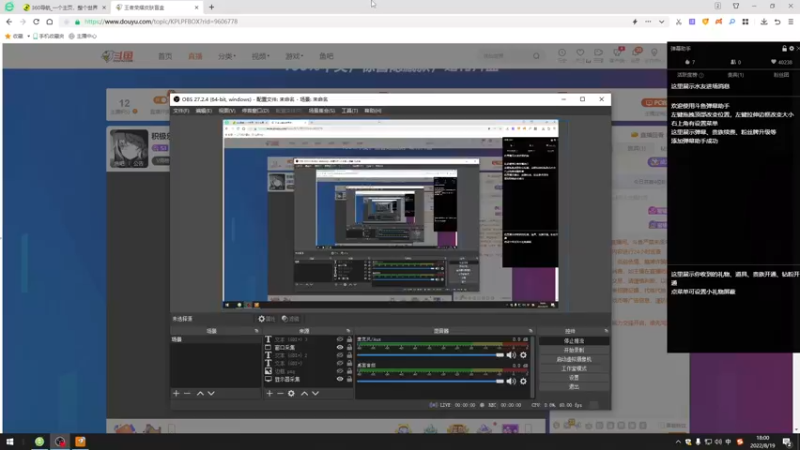Show hidden system tray icons chevron

point(678,442)
